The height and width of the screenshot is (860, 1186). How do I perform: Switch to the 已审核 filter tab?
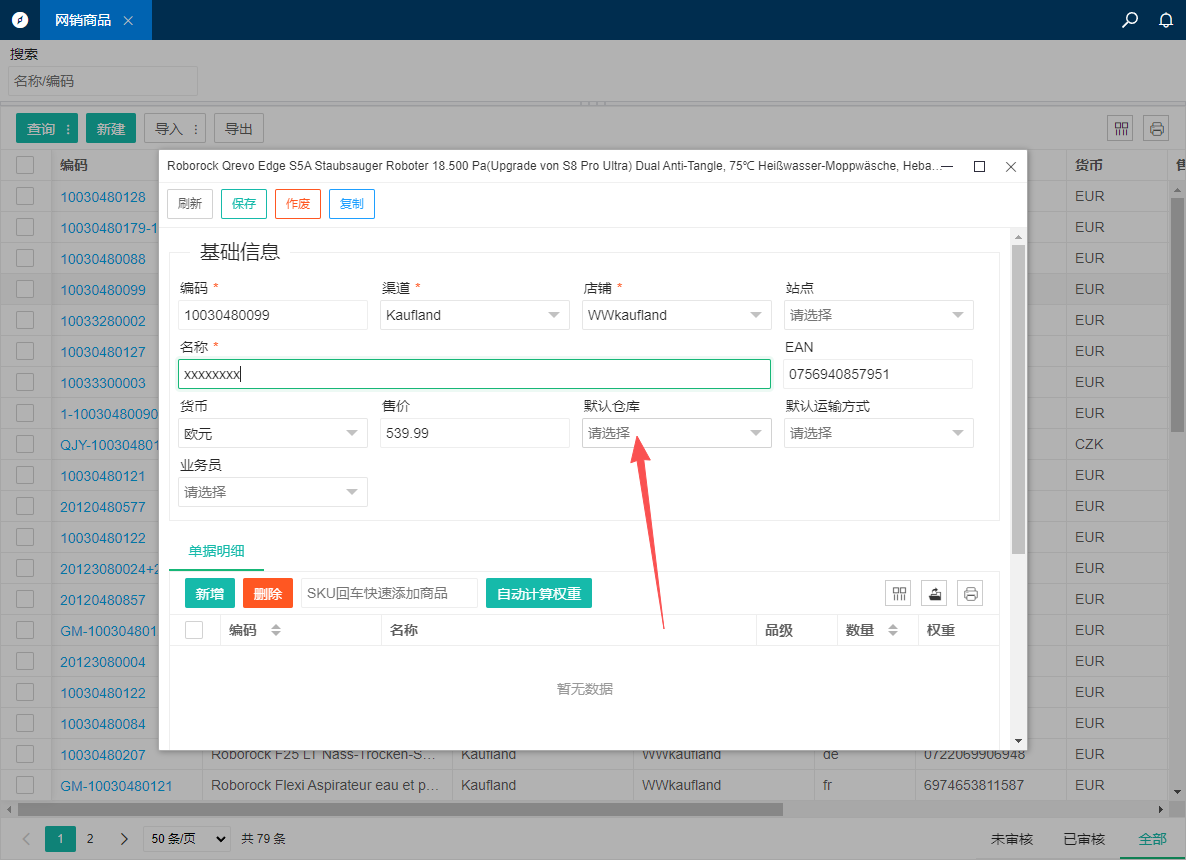(x=1084, y=839)
